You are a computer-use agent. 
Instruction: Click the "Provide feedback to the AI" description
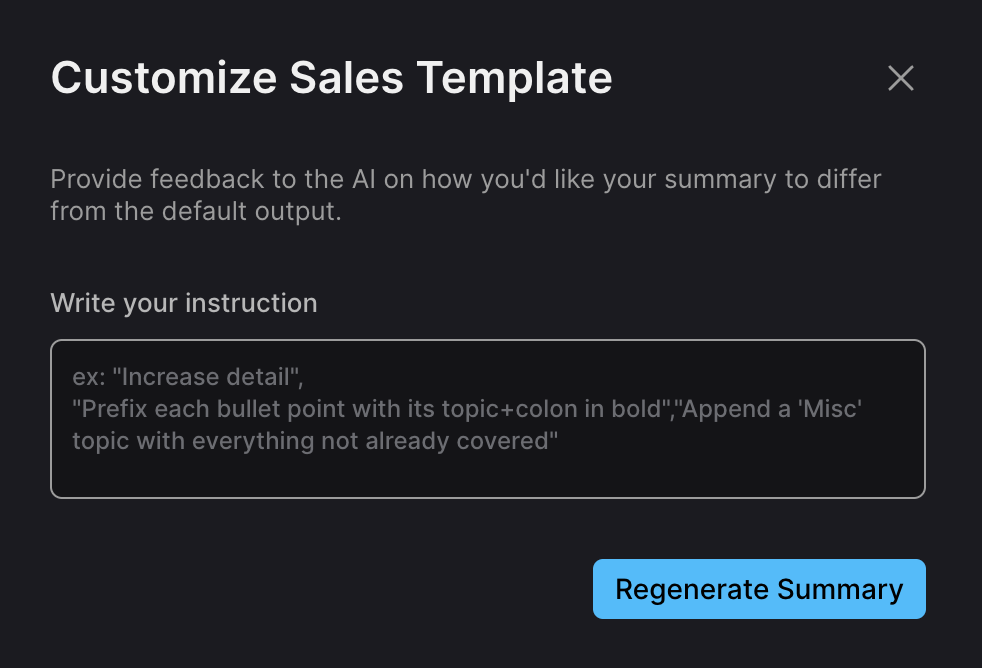tap(466, 181)
